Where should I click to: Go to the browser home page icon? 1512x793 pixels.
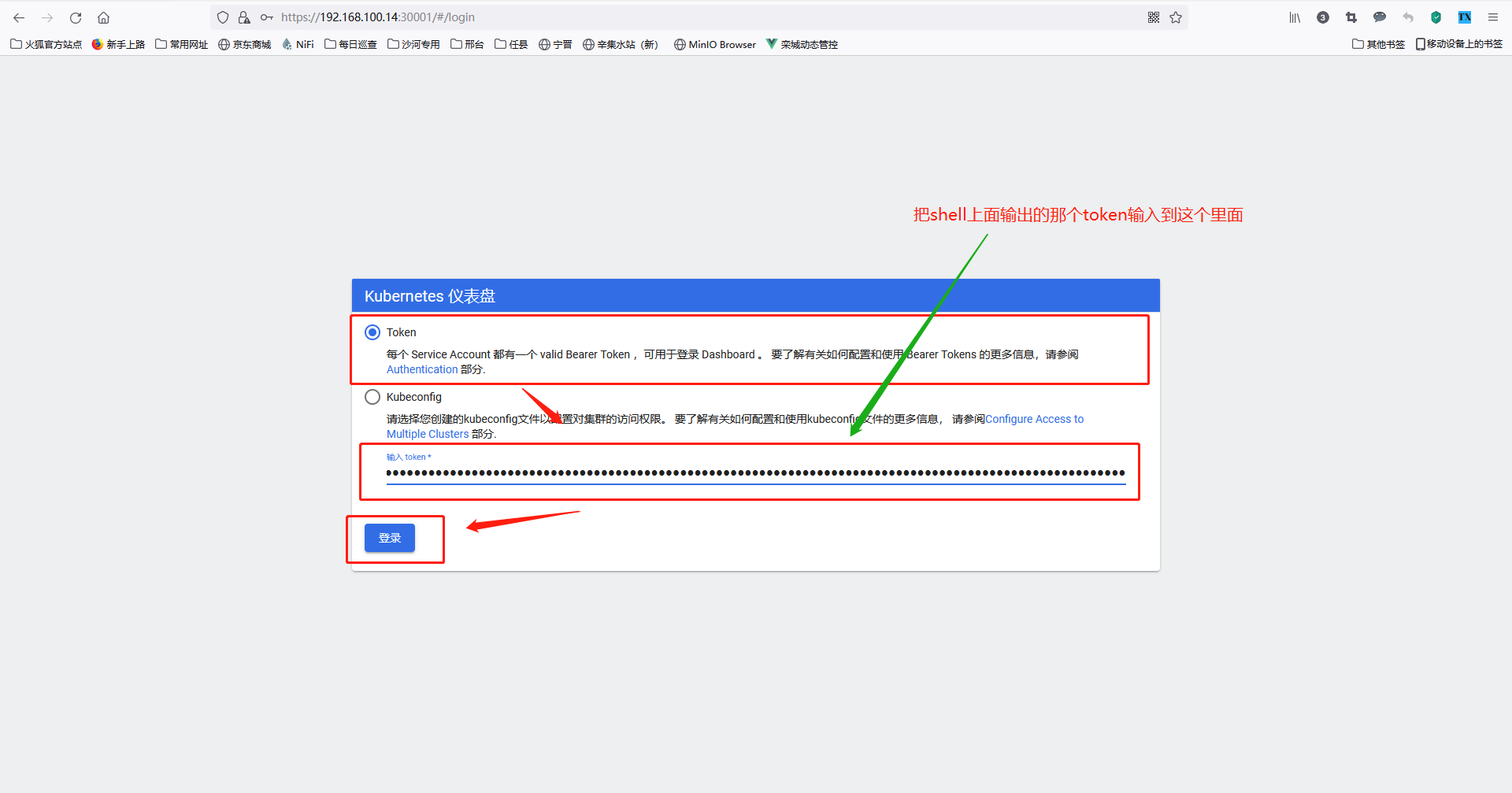(x=103, y=17)
